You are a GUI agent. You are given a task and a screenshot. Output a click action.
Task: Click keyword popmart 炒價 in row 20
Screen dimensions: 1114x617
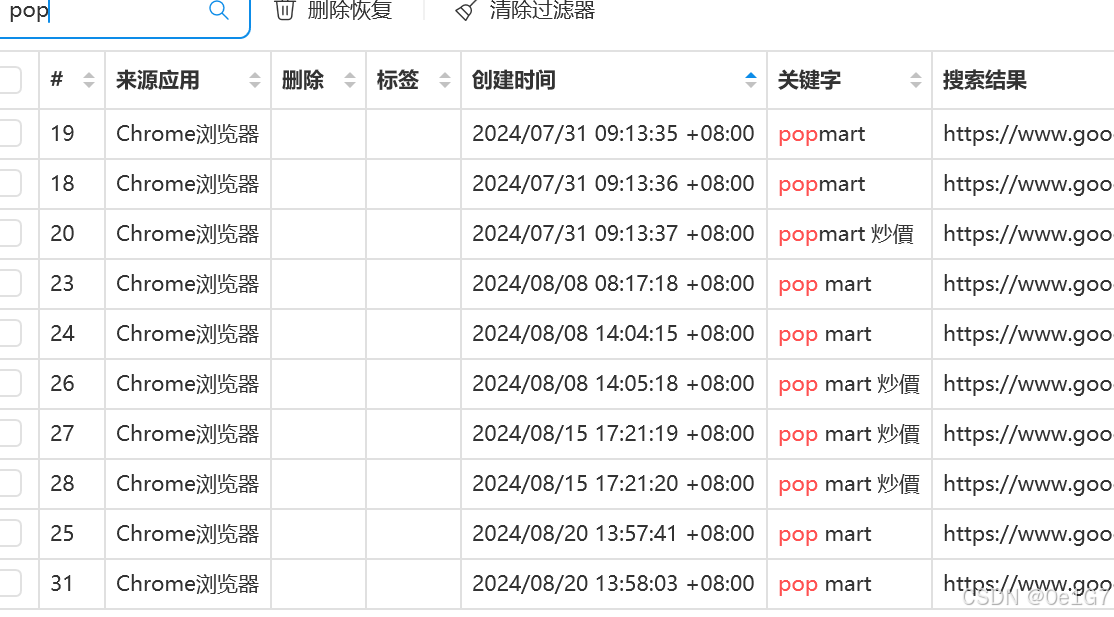(x=846, y=234)
